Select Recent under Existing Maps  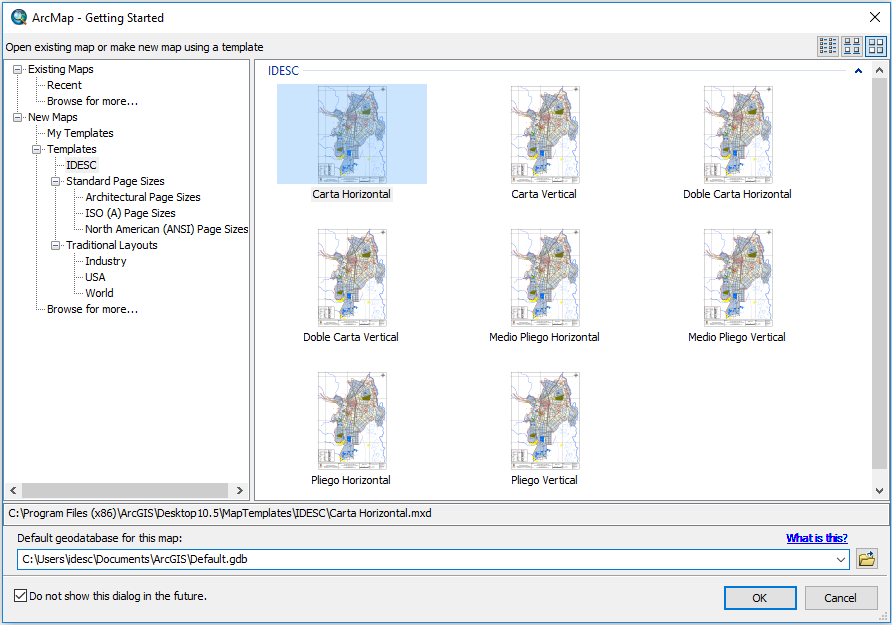point(64,84)
